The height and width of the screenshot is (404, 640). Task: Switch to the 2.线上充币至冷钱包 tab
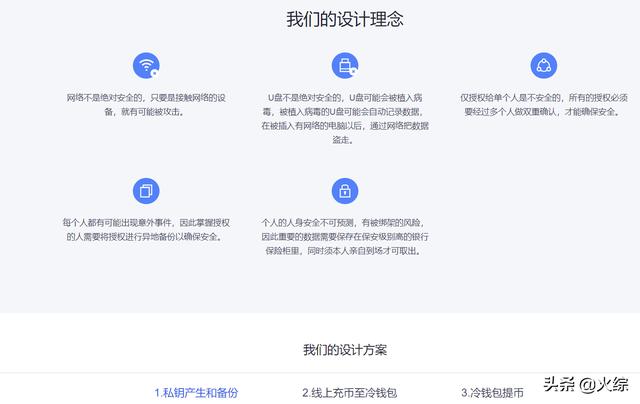pos(349,393)
